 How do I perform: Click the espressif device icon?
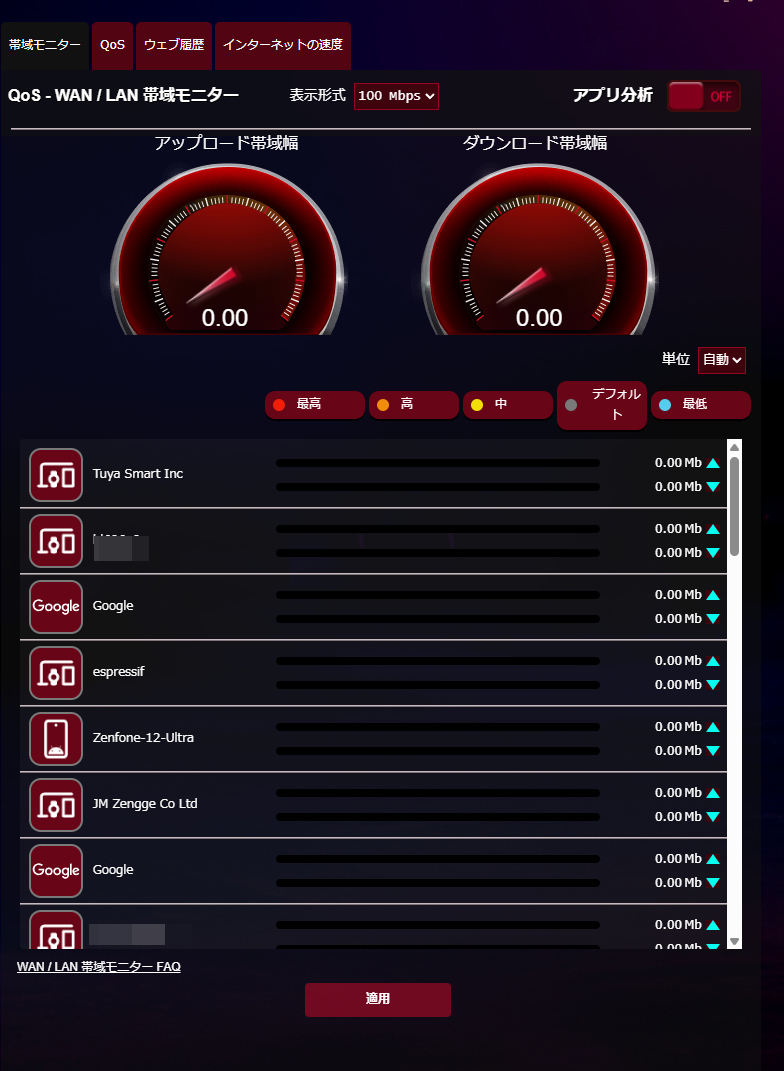click(x=56, y=673)
